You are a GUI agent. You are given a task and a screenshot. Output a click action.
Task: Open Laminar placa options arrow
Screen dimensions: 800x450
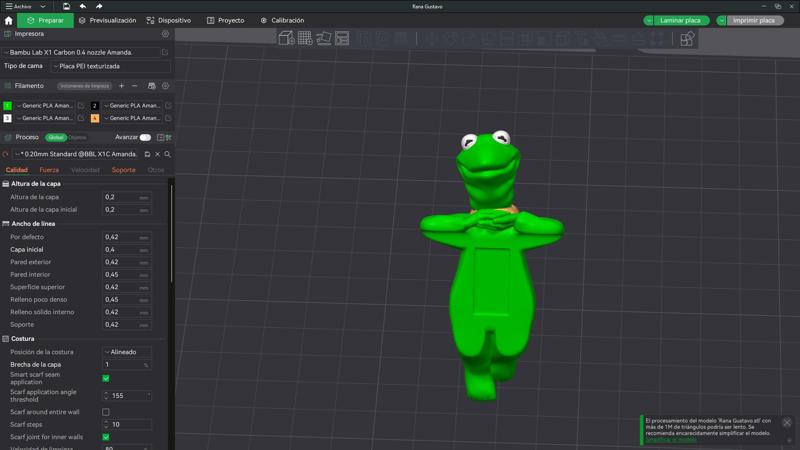tap(648, 20)
